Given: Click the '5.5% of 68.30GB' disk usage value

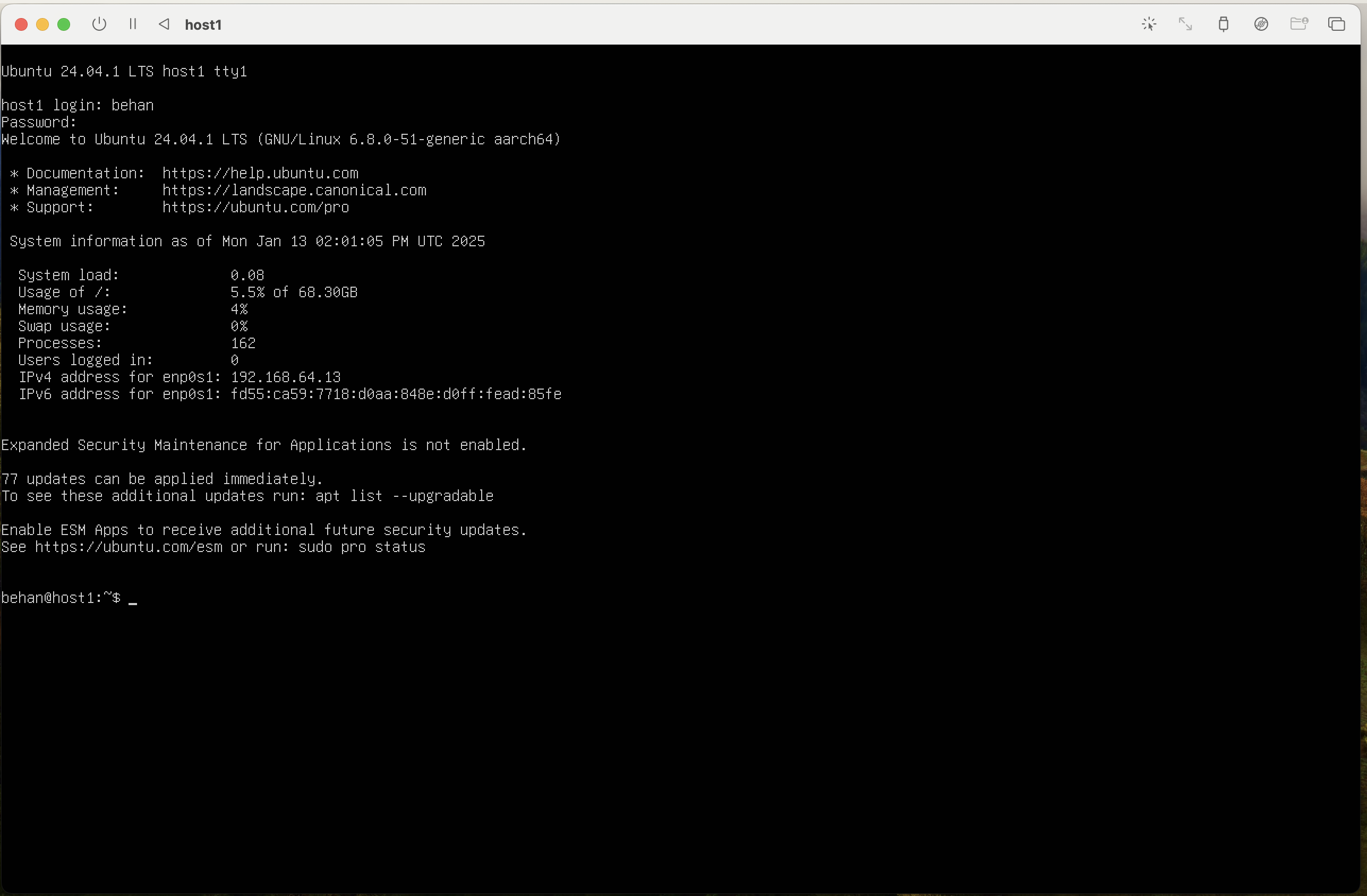Looking at the screenshot, I should [x=294, y=292].
